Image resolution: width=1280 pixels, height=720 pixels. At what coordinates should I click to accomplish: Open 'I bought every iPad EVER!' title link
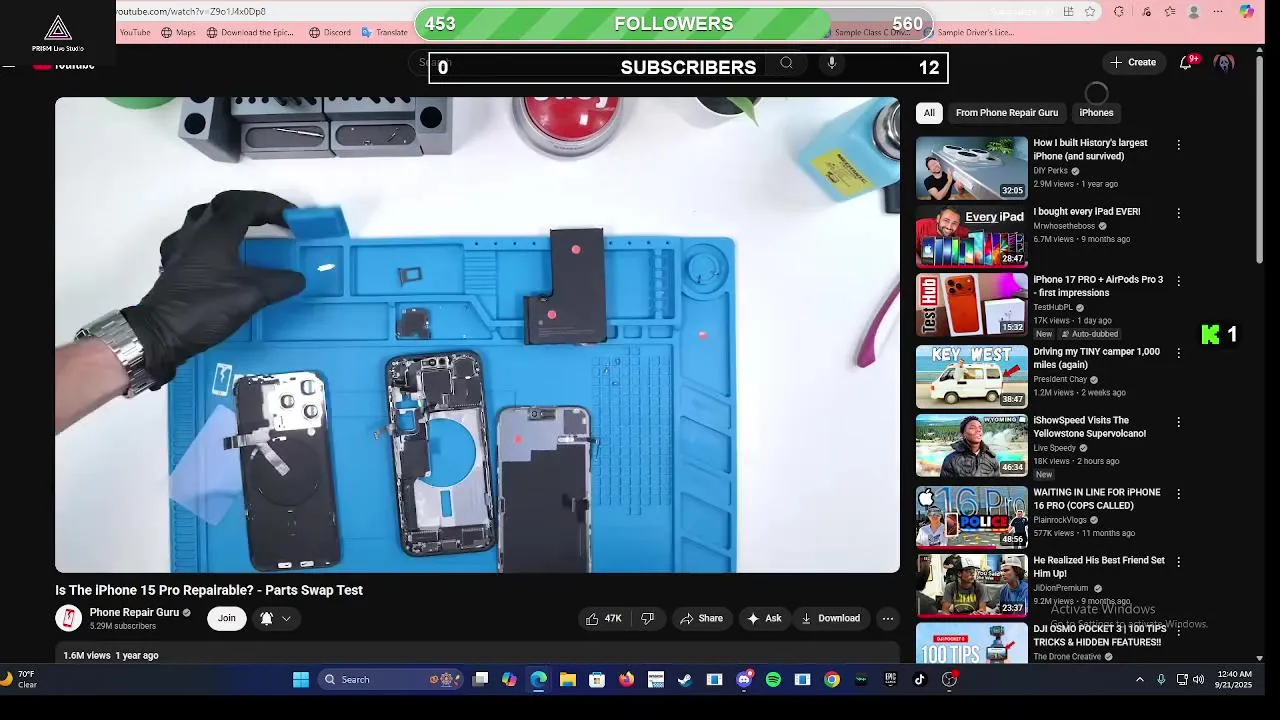pos(1087,212)
